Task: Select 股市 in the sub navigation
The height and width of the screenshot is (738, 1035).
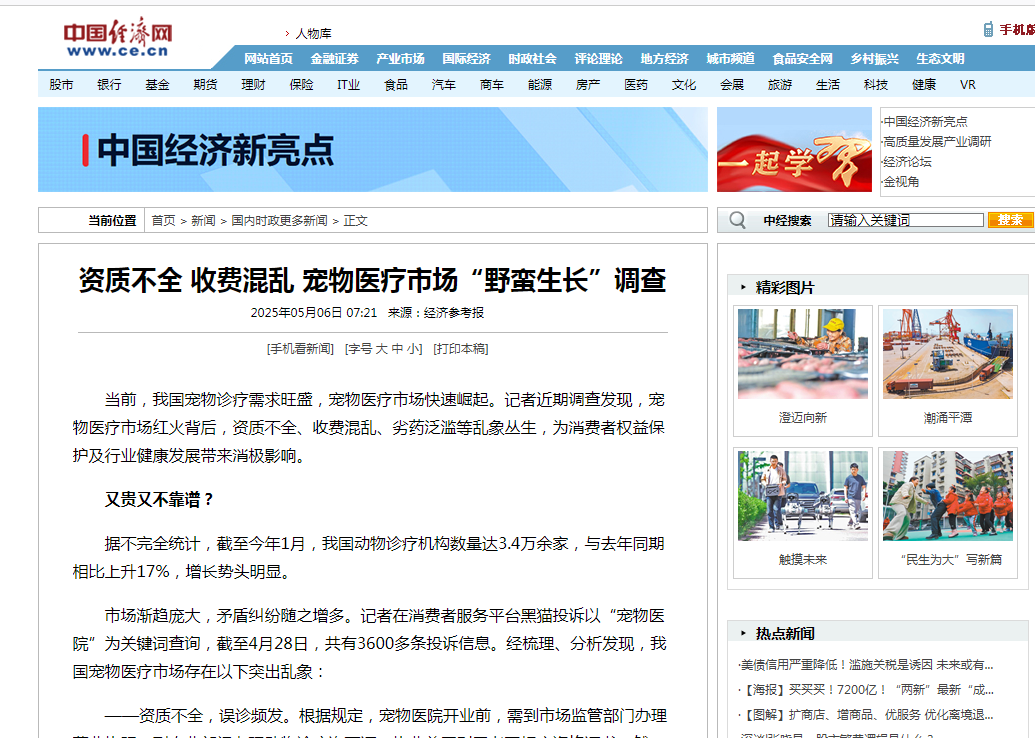Action: [x=61, y=84]
